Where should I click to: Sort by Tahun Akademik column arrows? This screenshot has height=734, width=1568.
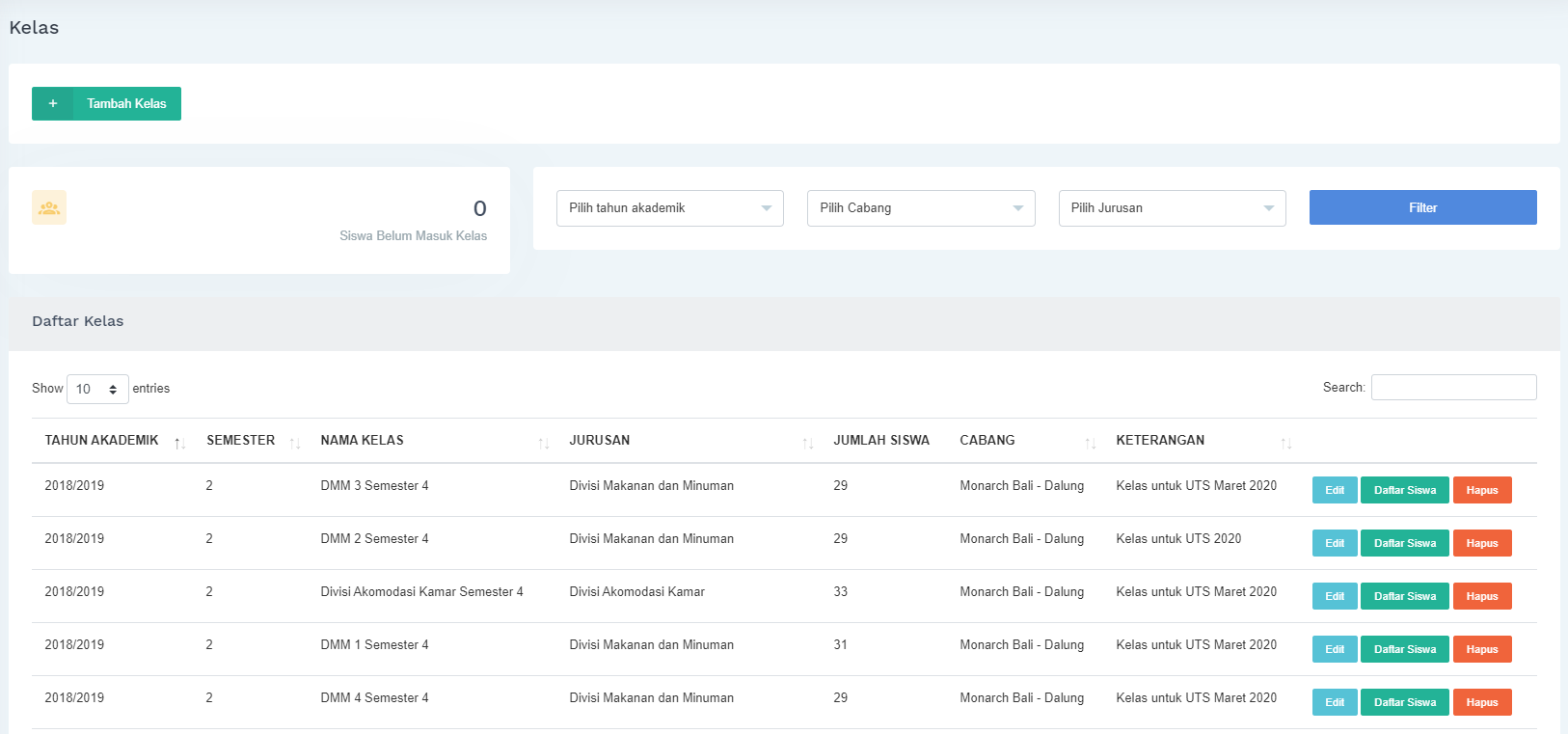pos(179,443)
